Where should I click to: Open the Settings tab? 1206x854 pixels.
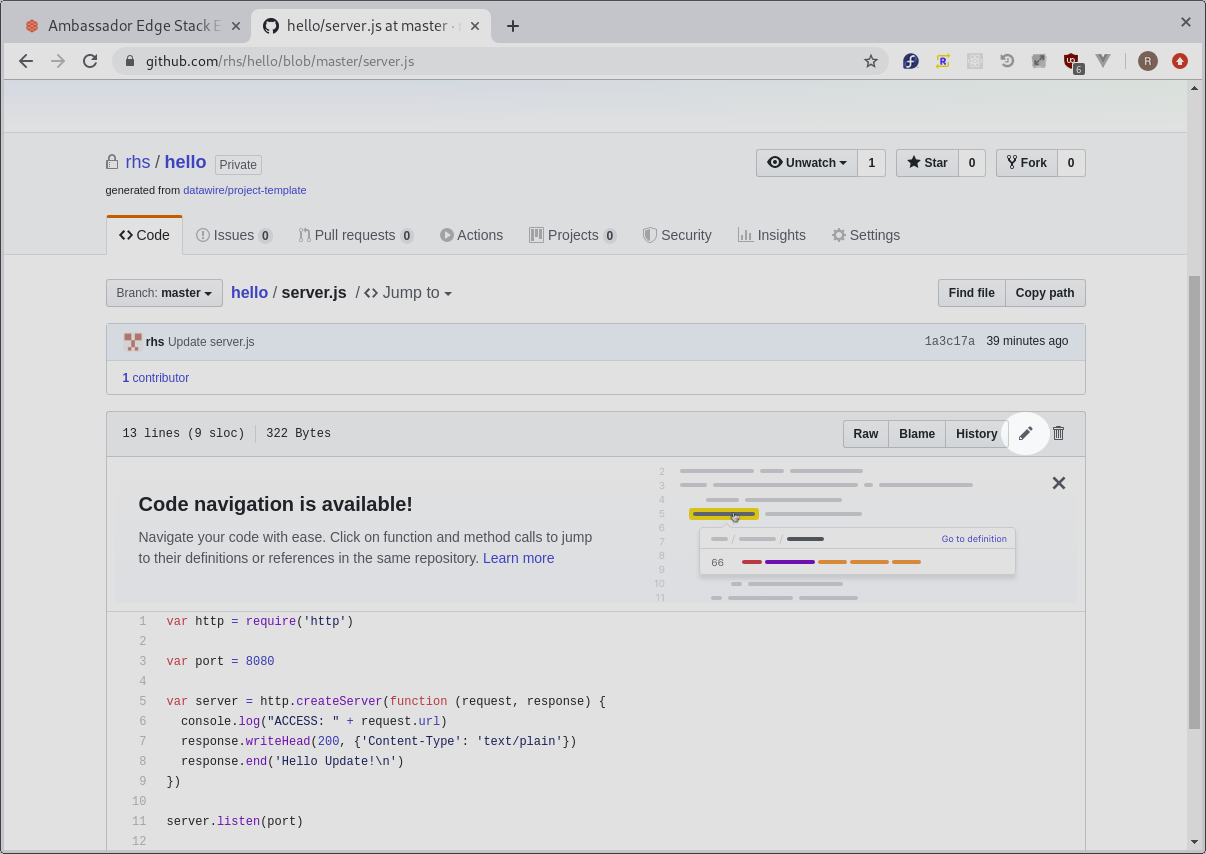(x=866, y=235)
